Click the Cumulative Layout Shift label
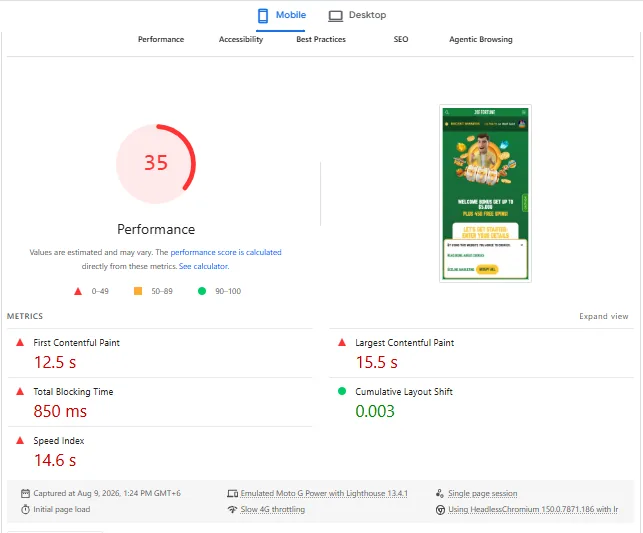Viewport: 643px width, 533px height. pyautogui.click(x=404, y=392)
